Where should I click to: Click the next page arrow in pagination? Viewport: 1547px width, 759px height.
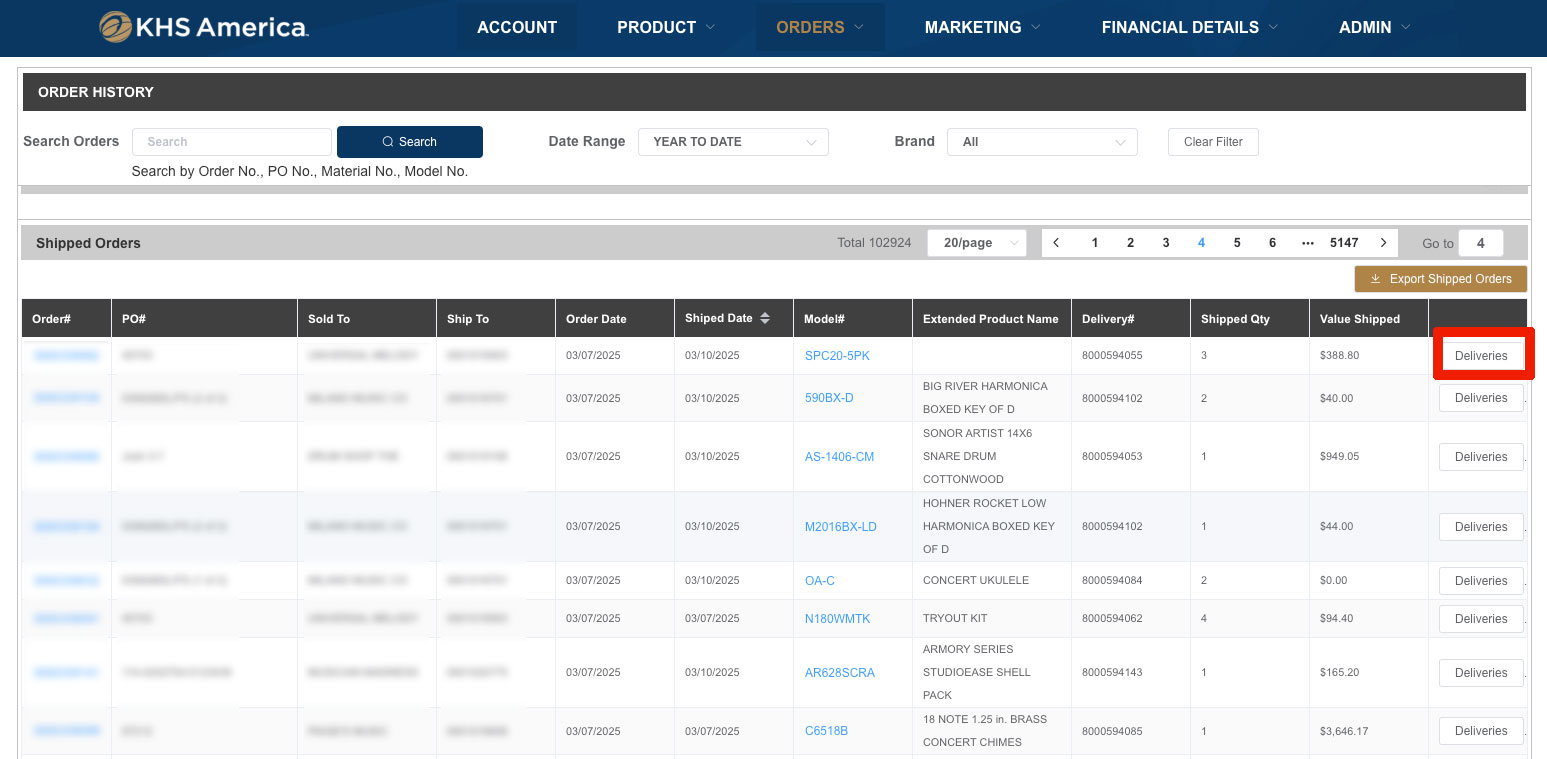[x=1383, y=243]
